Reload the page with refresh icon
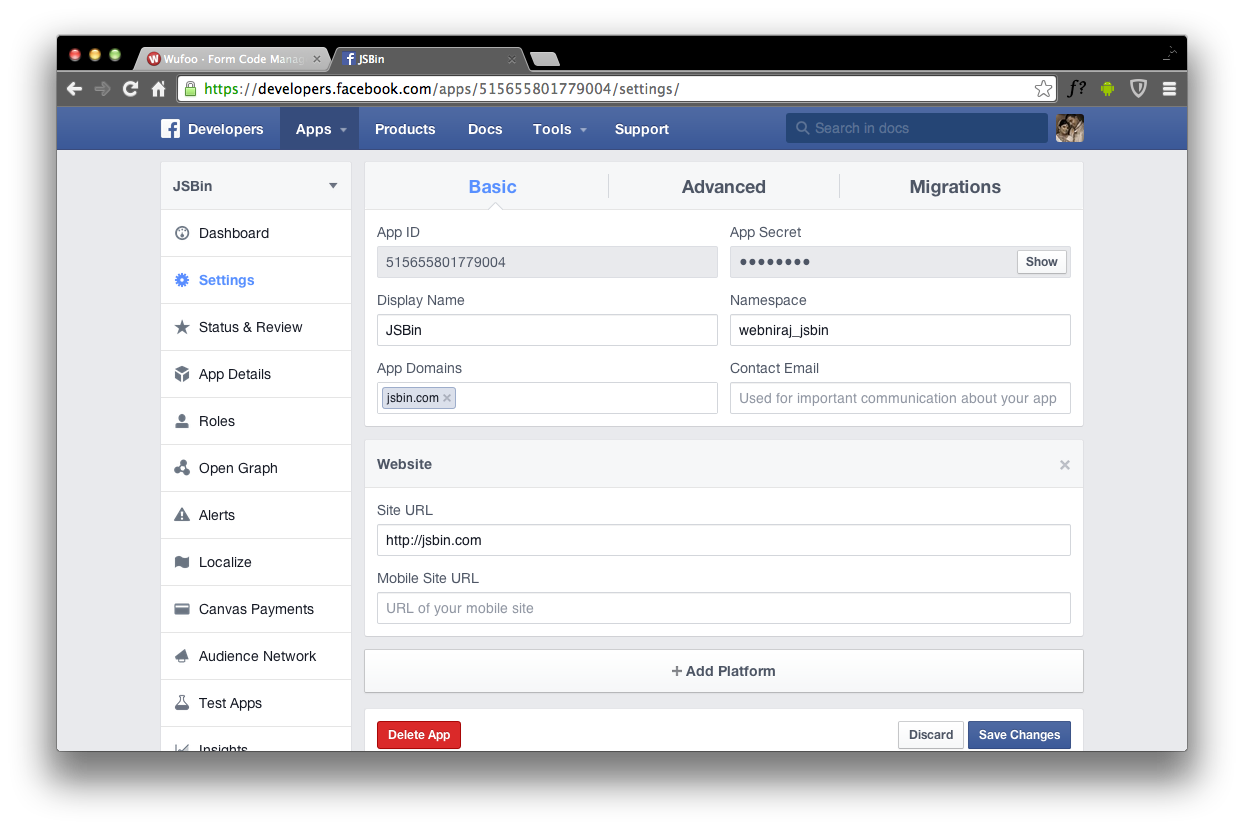Image resolution: width=1244 pixels, height=830 pixels. 130,89
